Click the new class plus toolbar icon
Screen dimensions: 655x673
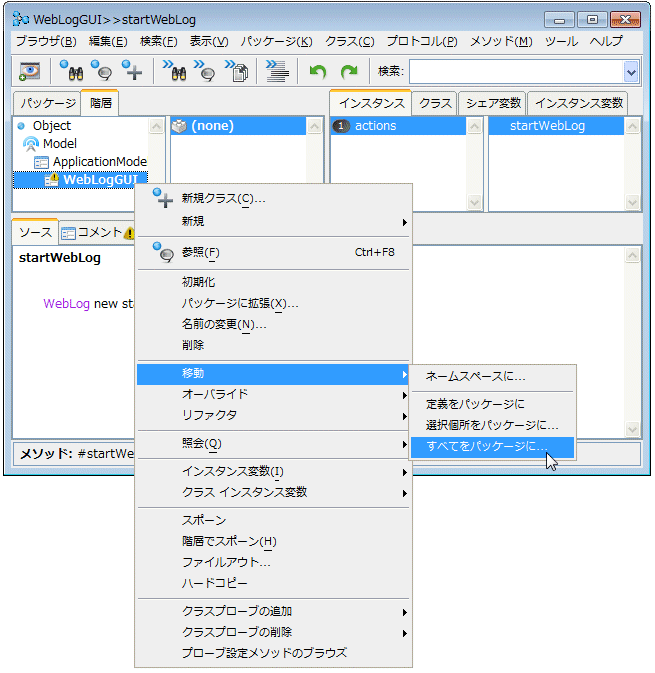tap(132, 71)
